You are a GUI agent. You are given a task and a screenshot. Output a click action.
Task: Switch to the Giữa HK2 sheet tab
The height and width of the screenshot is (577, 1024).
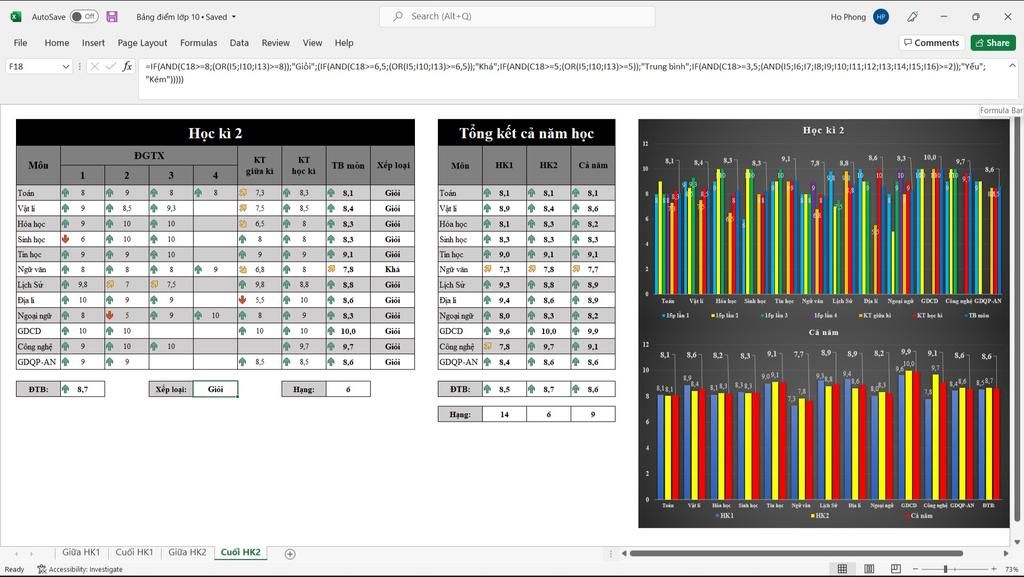tap(187, 552)
